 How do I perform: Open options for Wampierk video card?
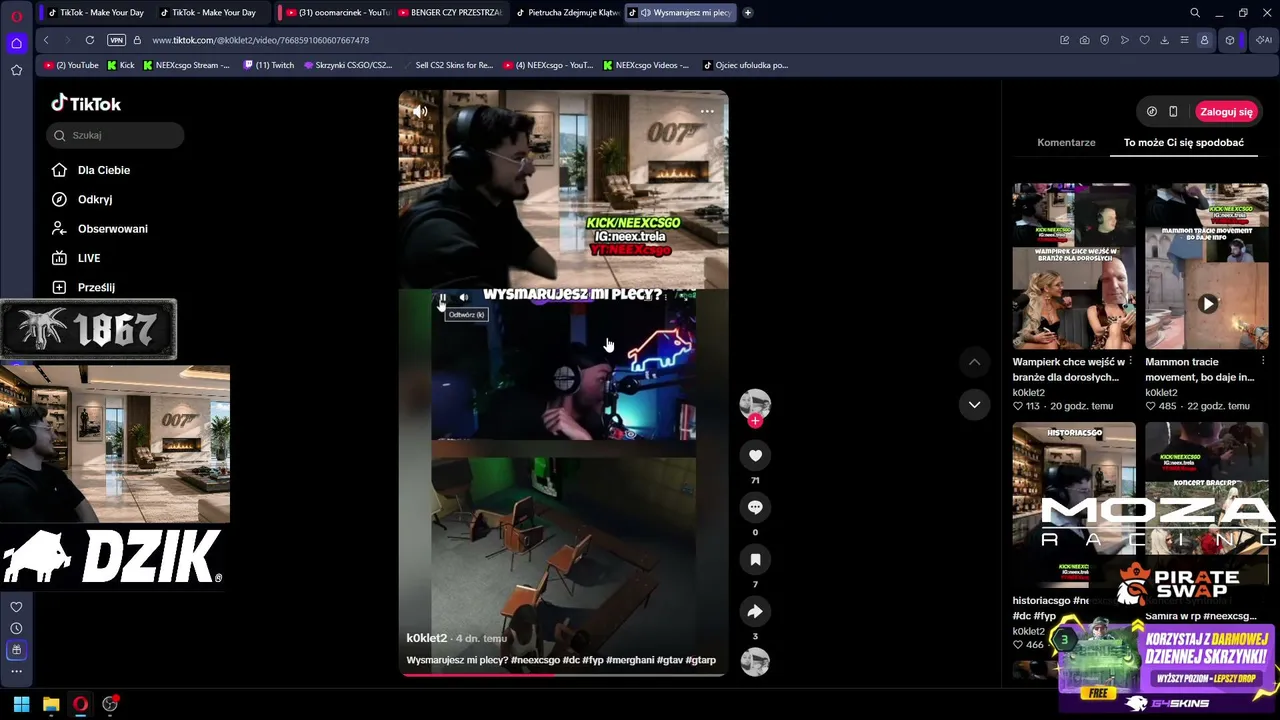[x=1131, y=362]
